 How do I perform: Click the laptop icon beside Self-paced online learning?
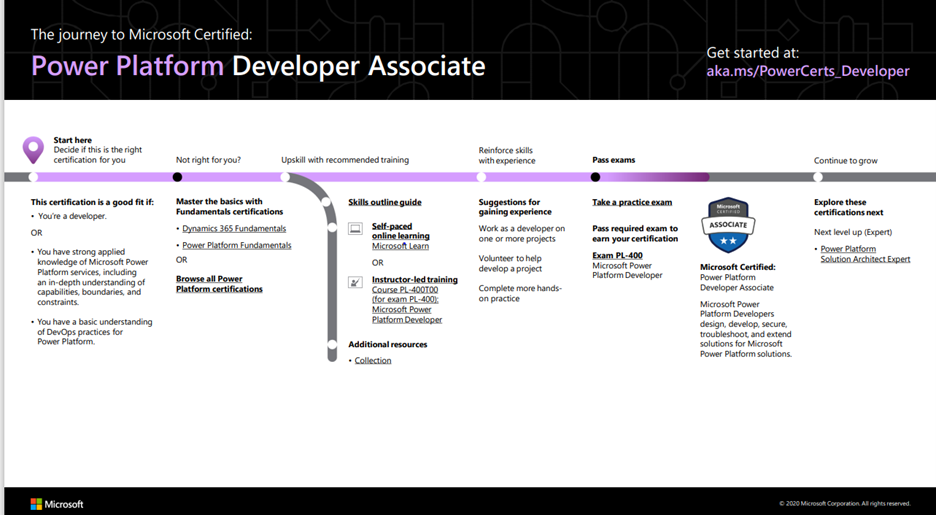point(355,229)
